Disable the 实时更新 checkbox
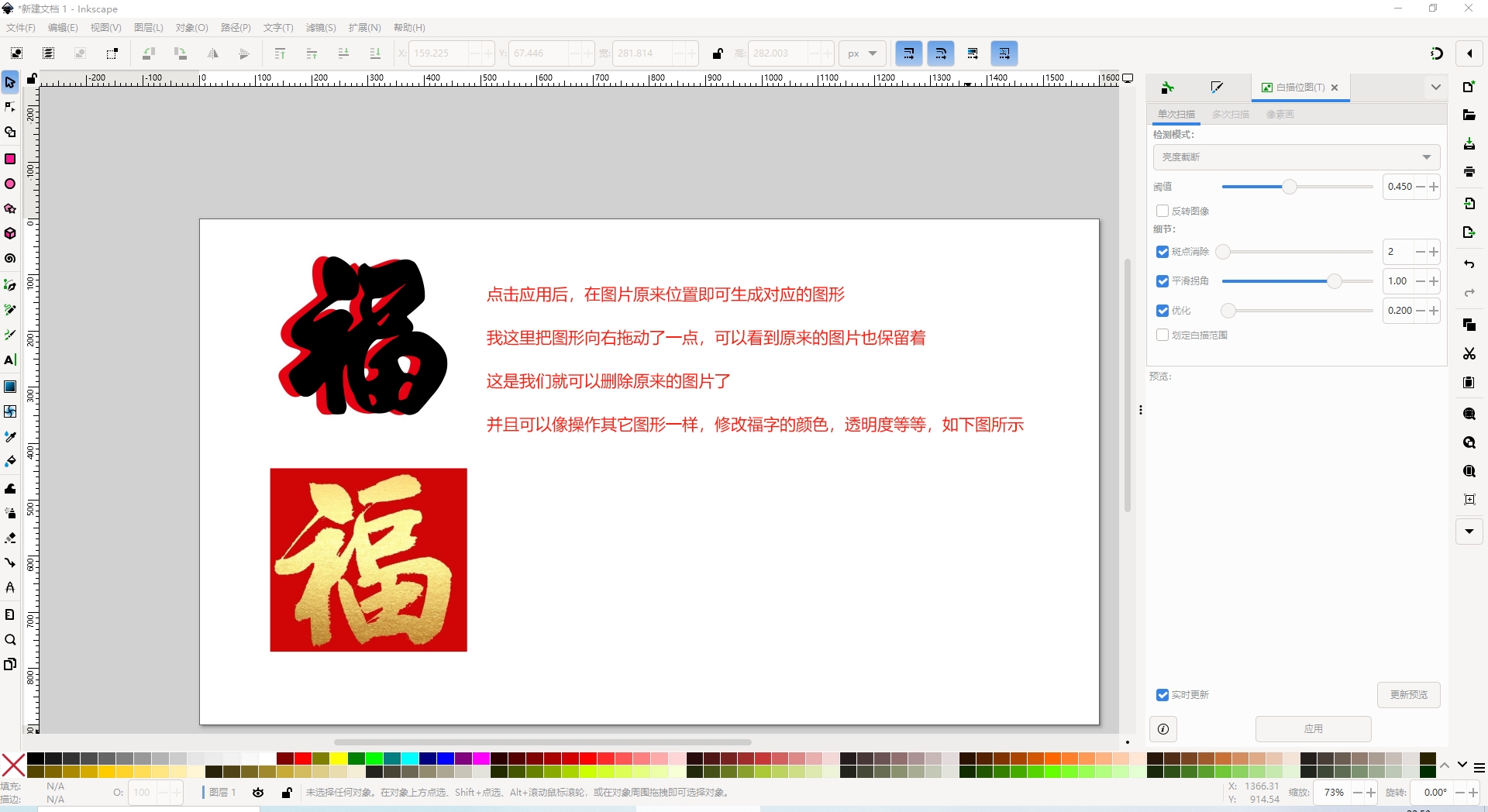 click(x=1162, y=695)
